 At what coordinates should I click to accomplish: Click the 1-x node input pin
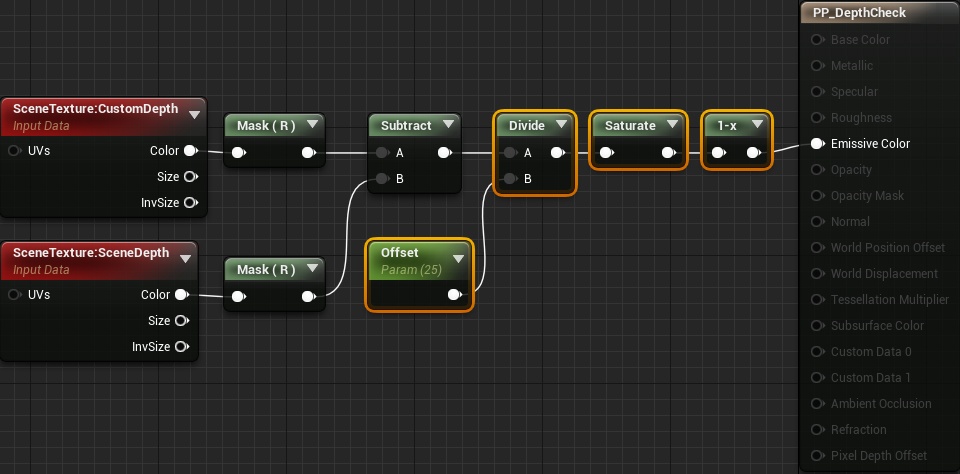719,152
